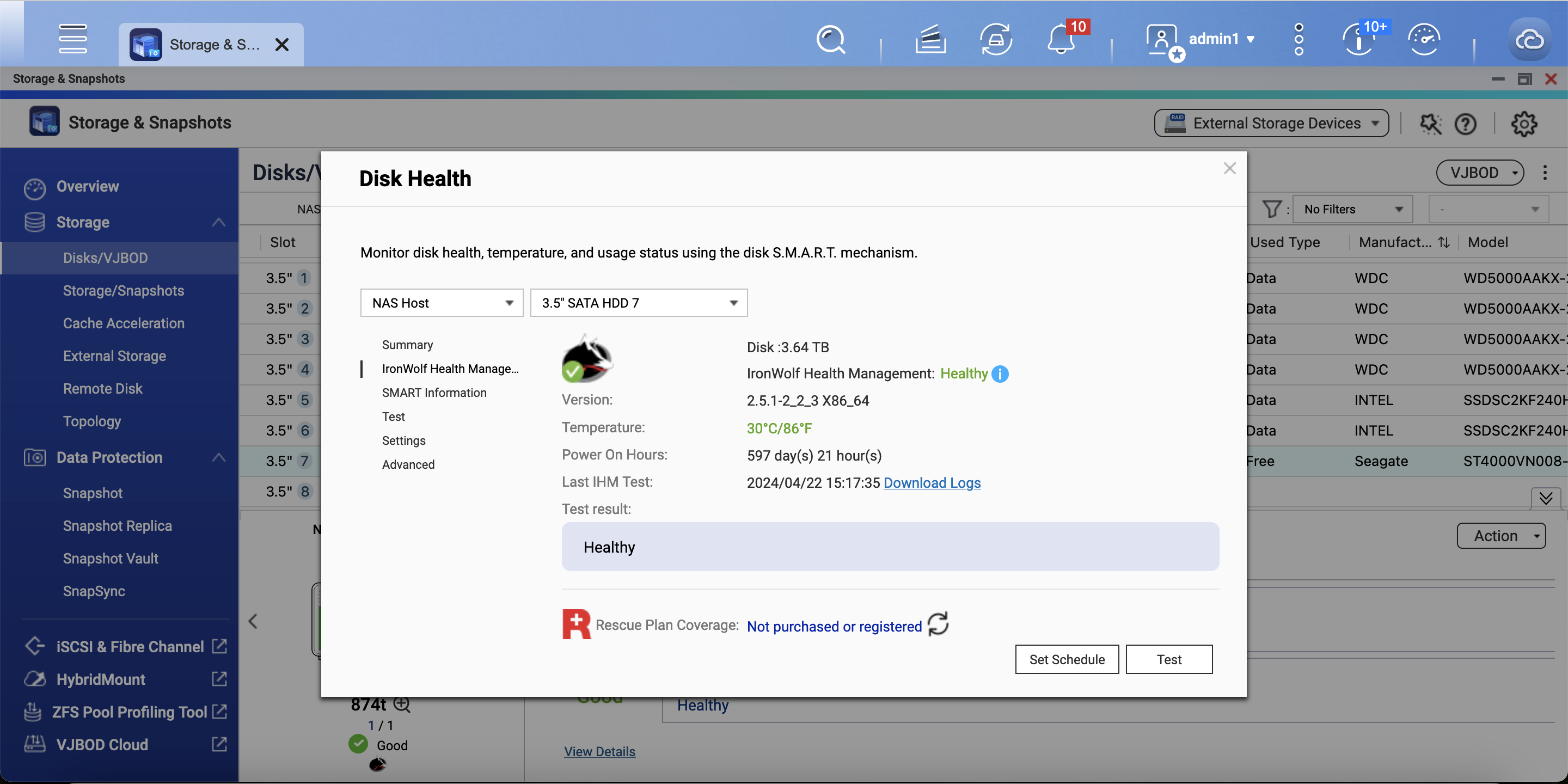1568x784 pixels.
Task: Open the search magnifier in top bar
Action: click(830, 40)
